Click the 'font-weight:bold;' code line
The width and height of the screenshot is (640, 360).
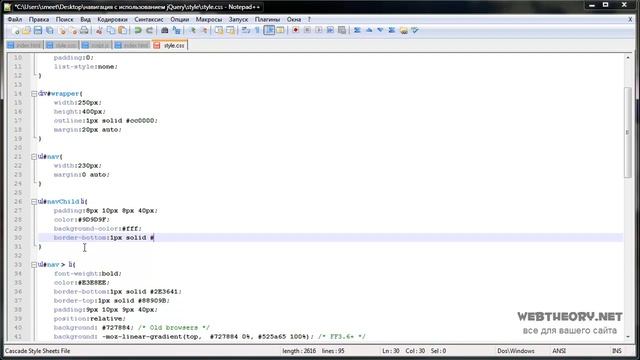pyautogui.click(x=88, y=274)
